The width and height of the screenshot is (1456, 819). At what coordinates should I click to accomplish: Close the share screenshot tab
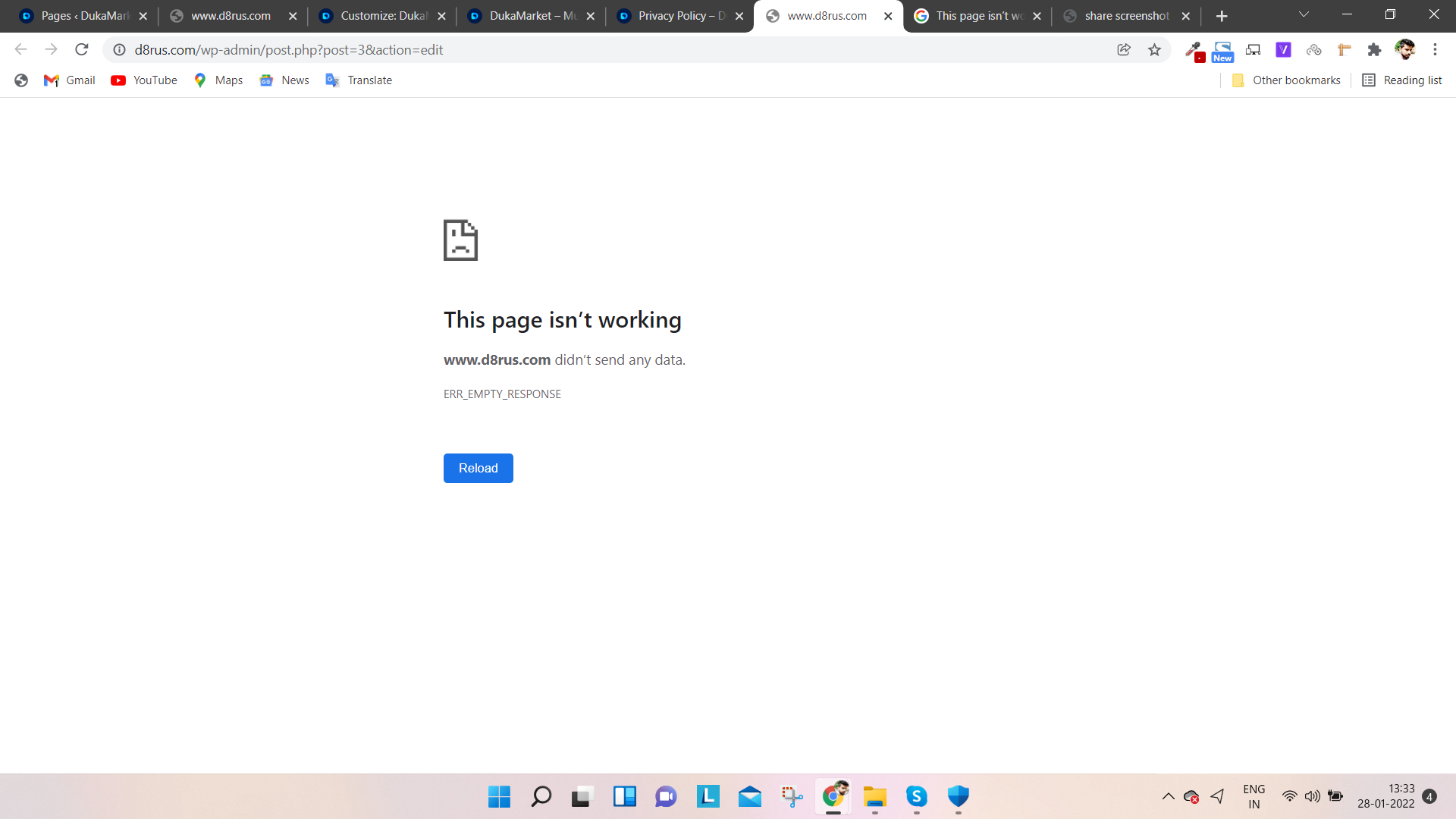[x=1186, y=16]
